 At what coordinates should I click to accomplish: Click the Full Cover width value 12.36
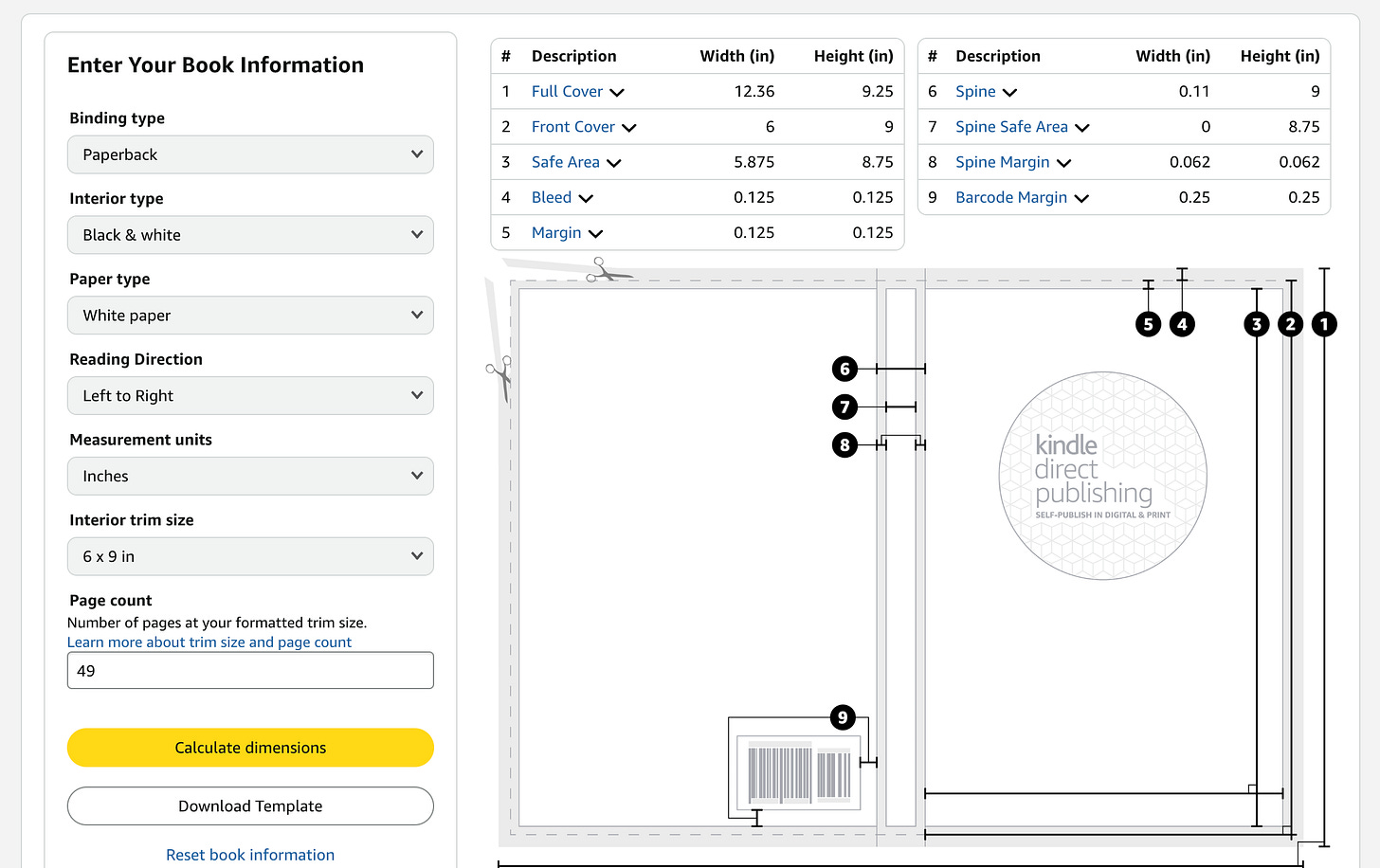[754, 92]
